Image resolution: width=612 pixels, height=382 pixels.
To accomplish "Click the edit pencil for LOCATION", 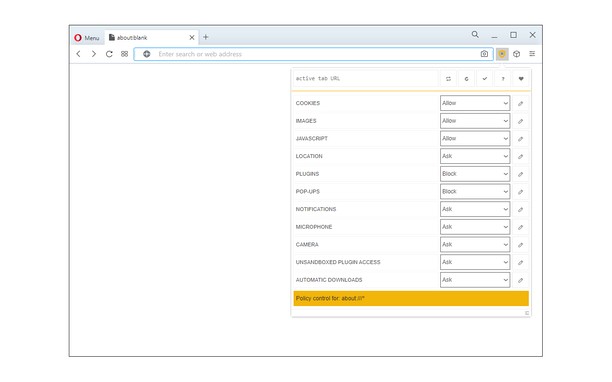I will click(x=521, y=156).
